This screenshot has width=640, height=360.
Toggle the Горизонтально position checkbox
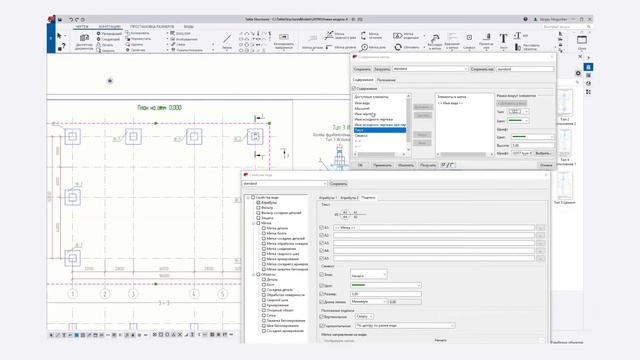click(x=321, y=326)
